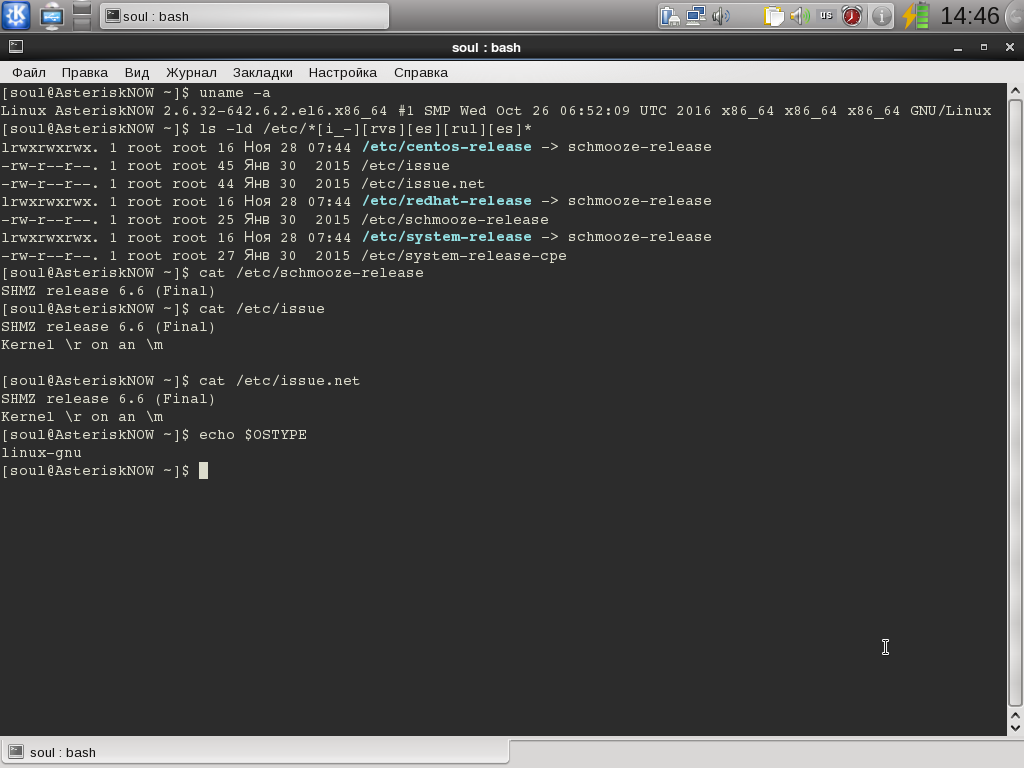1024x768 pixels.
Task: Open the notifications info icon
Action: click(881, 16)
